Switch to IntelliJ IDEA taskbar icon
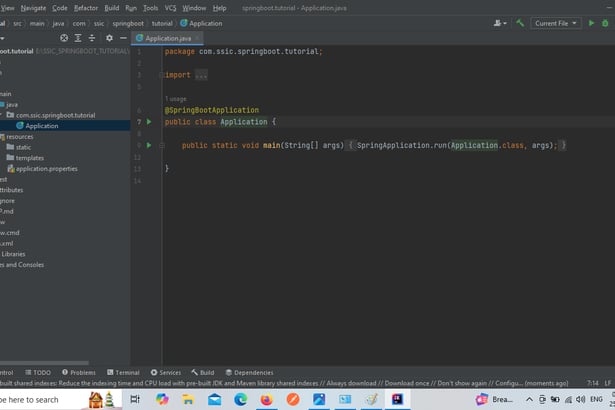 [397, 399]
